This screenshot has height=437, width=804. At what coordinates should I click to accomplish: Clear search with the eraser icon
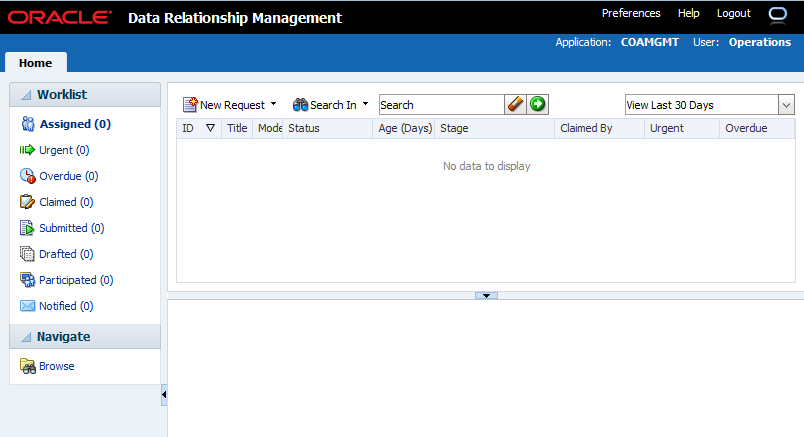pos(515,104)
